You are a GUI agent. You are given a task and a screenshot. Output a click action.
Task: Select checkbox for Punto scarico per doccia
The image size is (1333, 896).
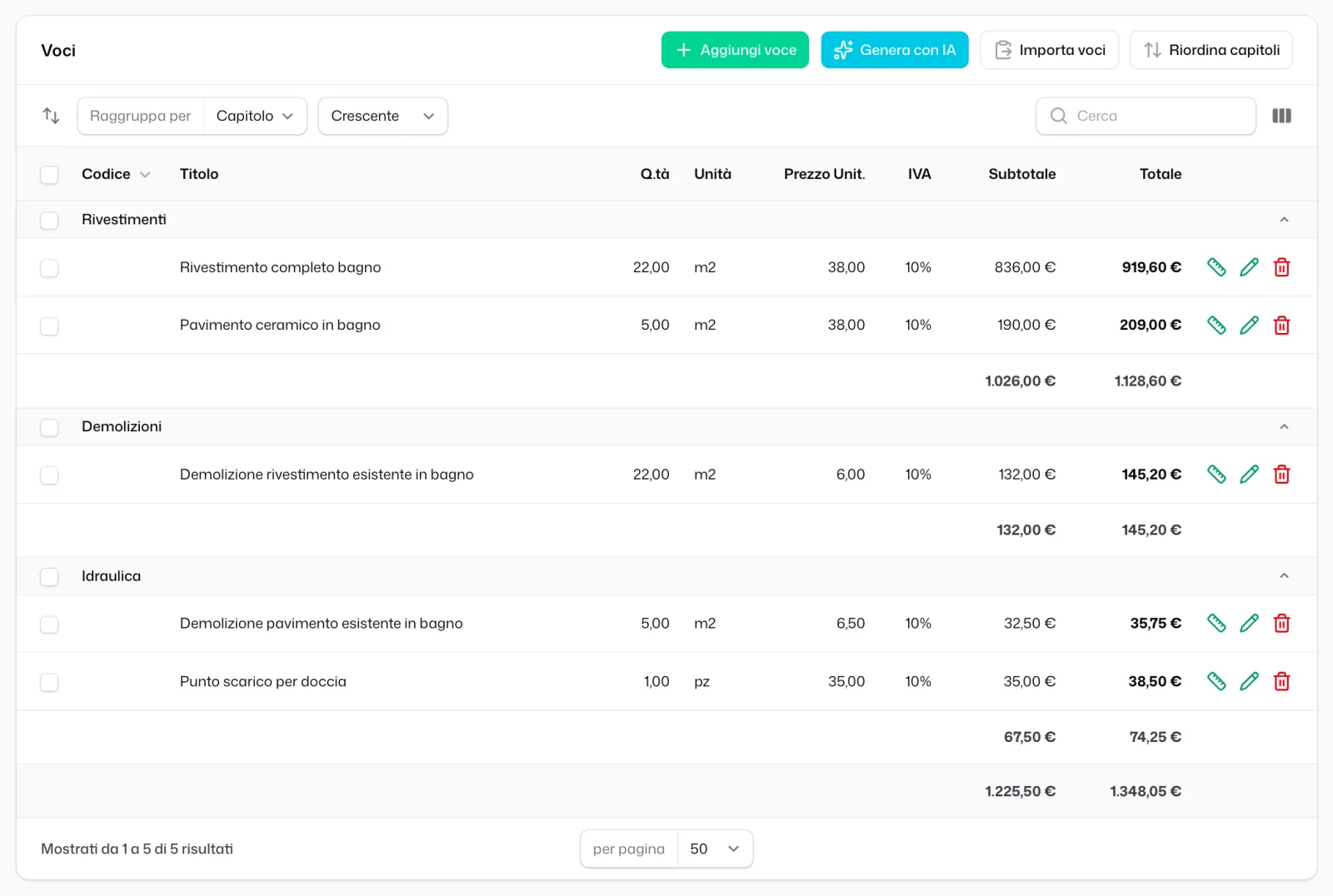49,682
